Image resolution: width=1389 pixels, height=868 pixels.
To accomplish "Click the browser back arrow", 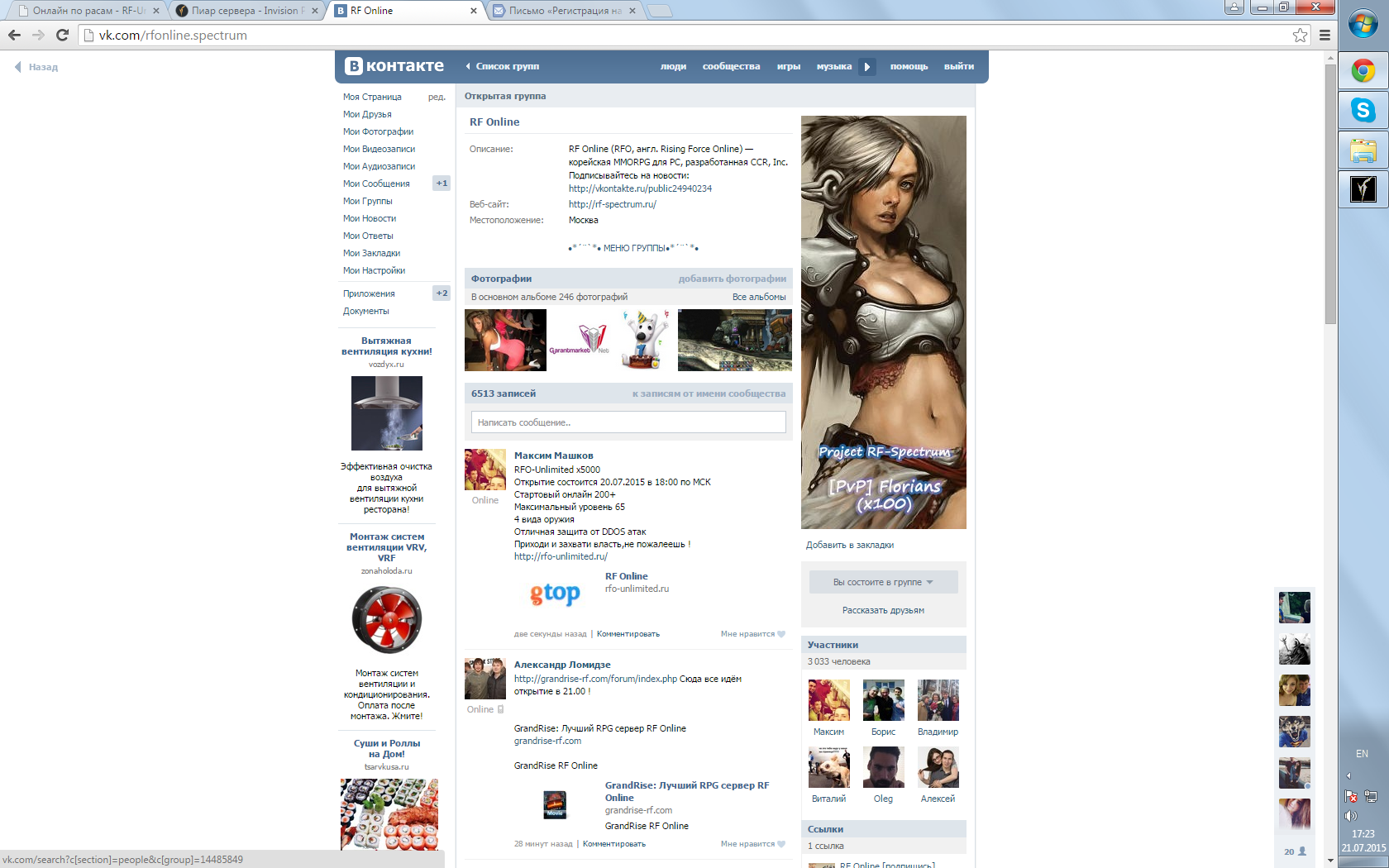I will coord(14,35).
